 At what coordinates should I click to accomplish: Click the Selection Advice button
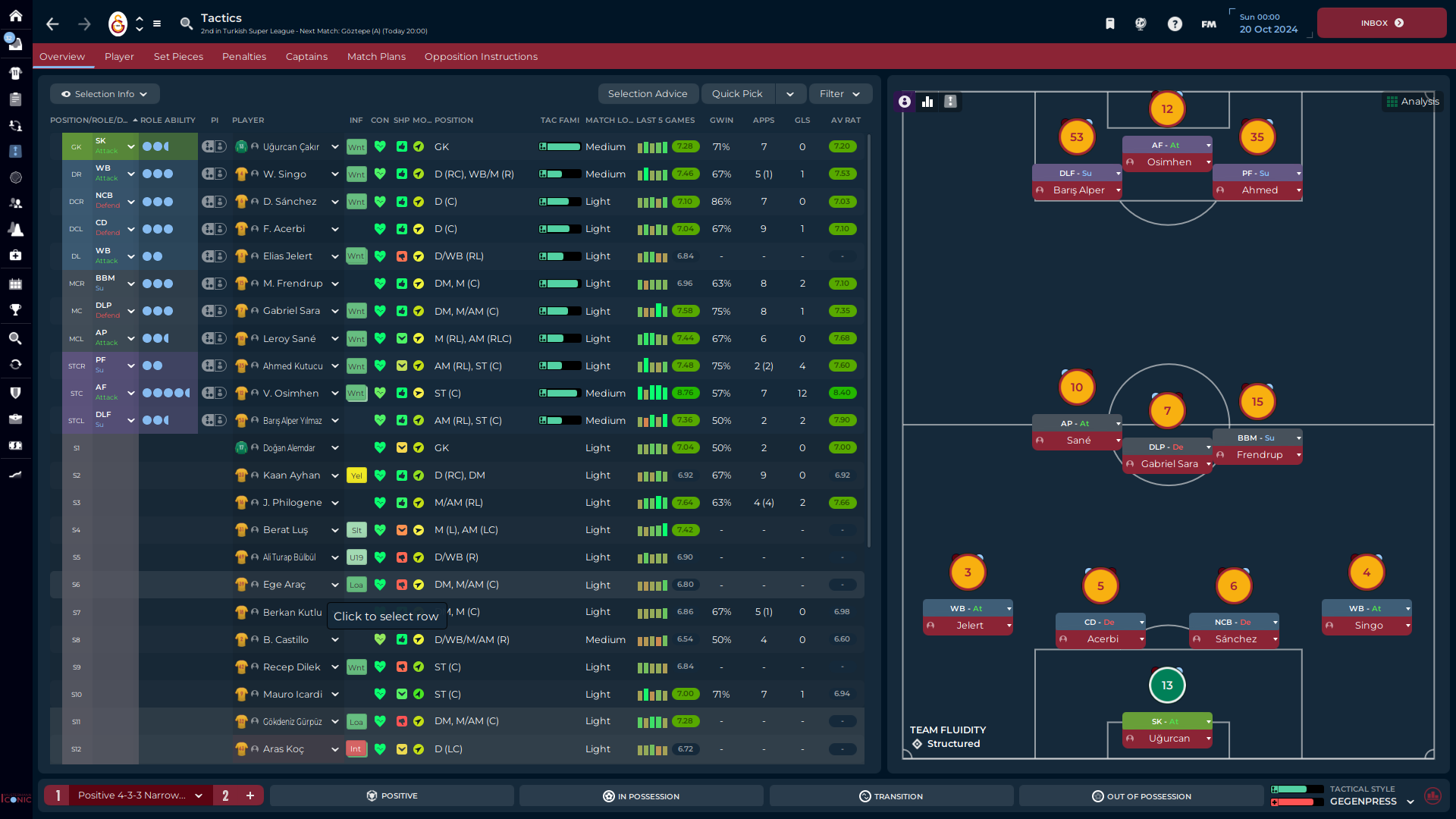[648, 93]
